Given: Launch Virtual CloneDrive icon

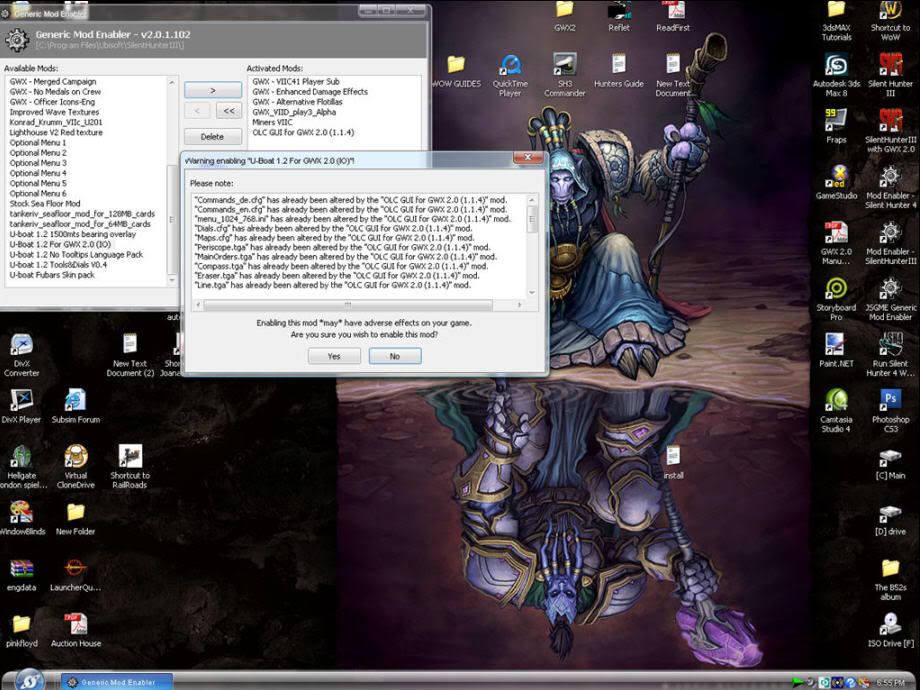Looking at the screenshot, I should click(76, 467).
